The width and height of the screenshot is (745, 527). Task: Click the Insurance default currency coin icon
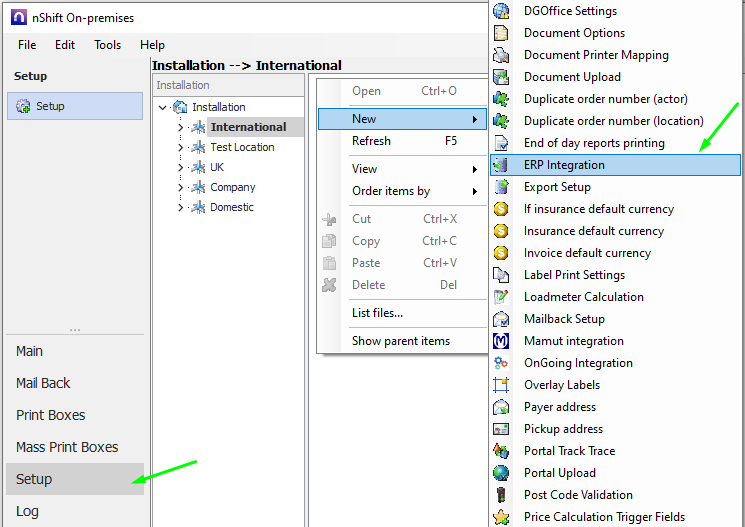pyautogui.click(x=501, y=231)
